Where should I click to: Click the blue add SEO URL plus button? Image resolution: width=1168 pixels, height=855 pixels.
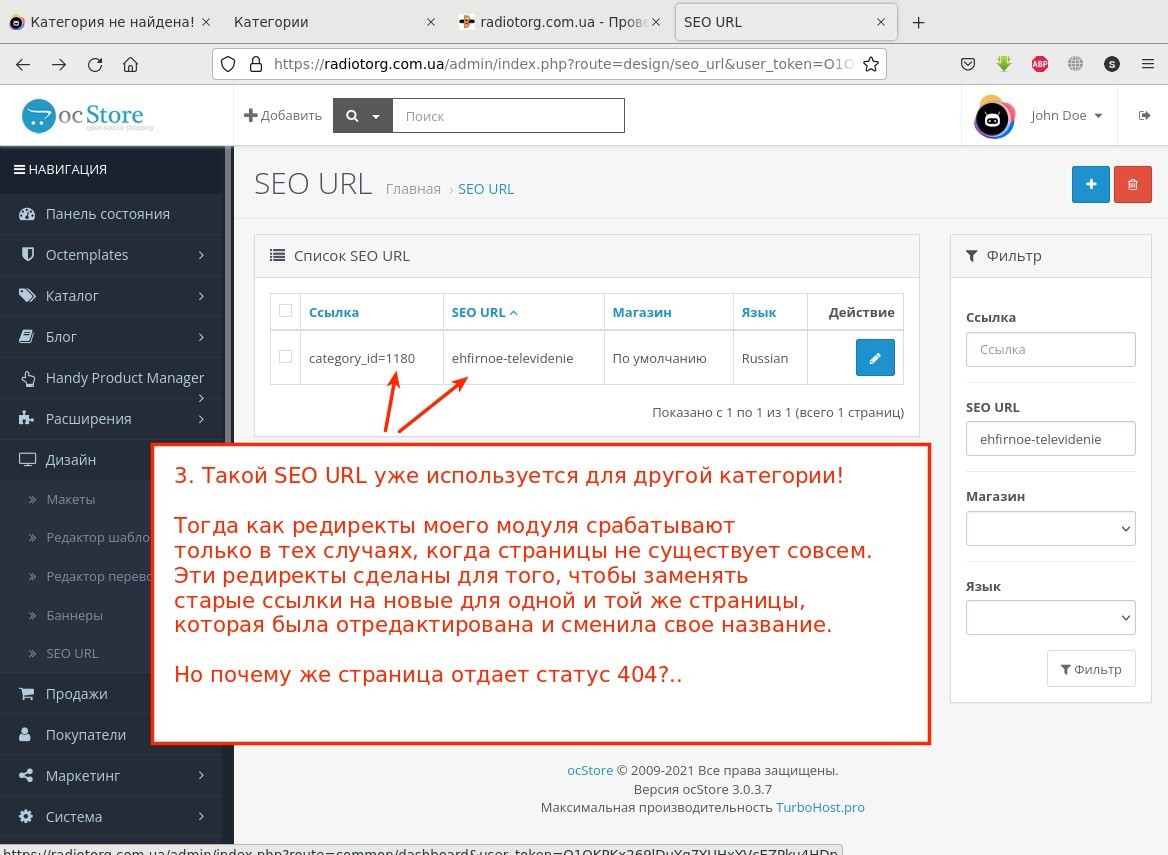coord(1091,185)
